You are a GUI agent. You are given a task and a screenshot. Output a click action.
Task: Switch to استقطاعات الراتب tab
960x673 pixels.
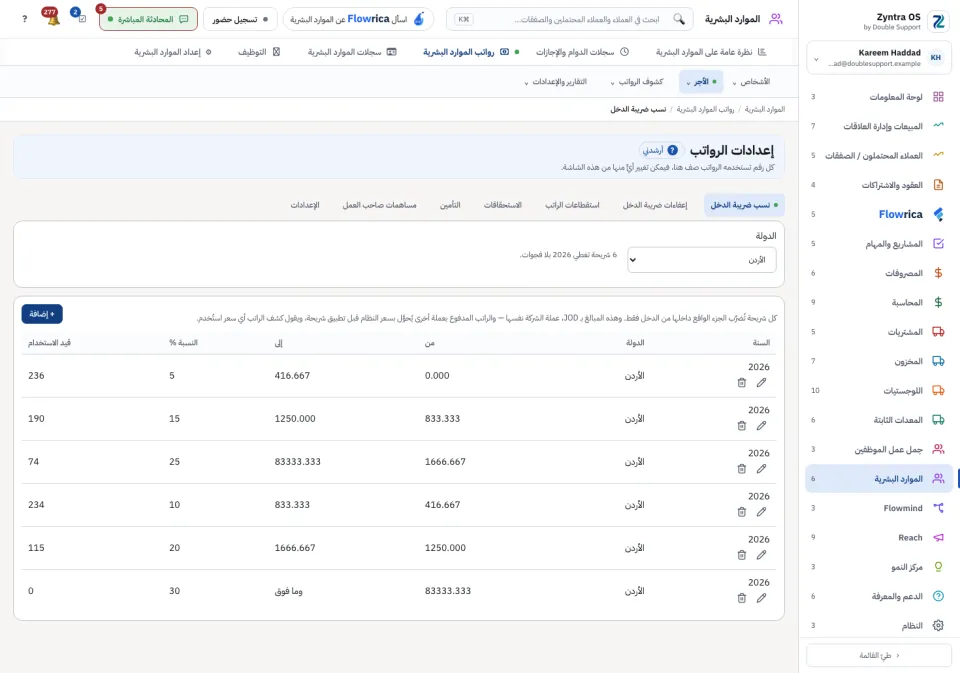pos(572,205)
